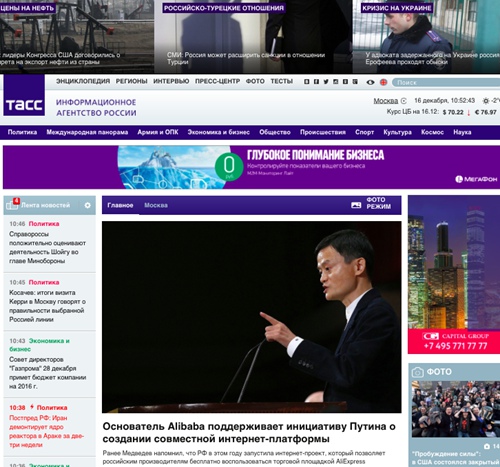
Task: Open the Star Wars premiere photo thumbnail
Action: [456, 409]
